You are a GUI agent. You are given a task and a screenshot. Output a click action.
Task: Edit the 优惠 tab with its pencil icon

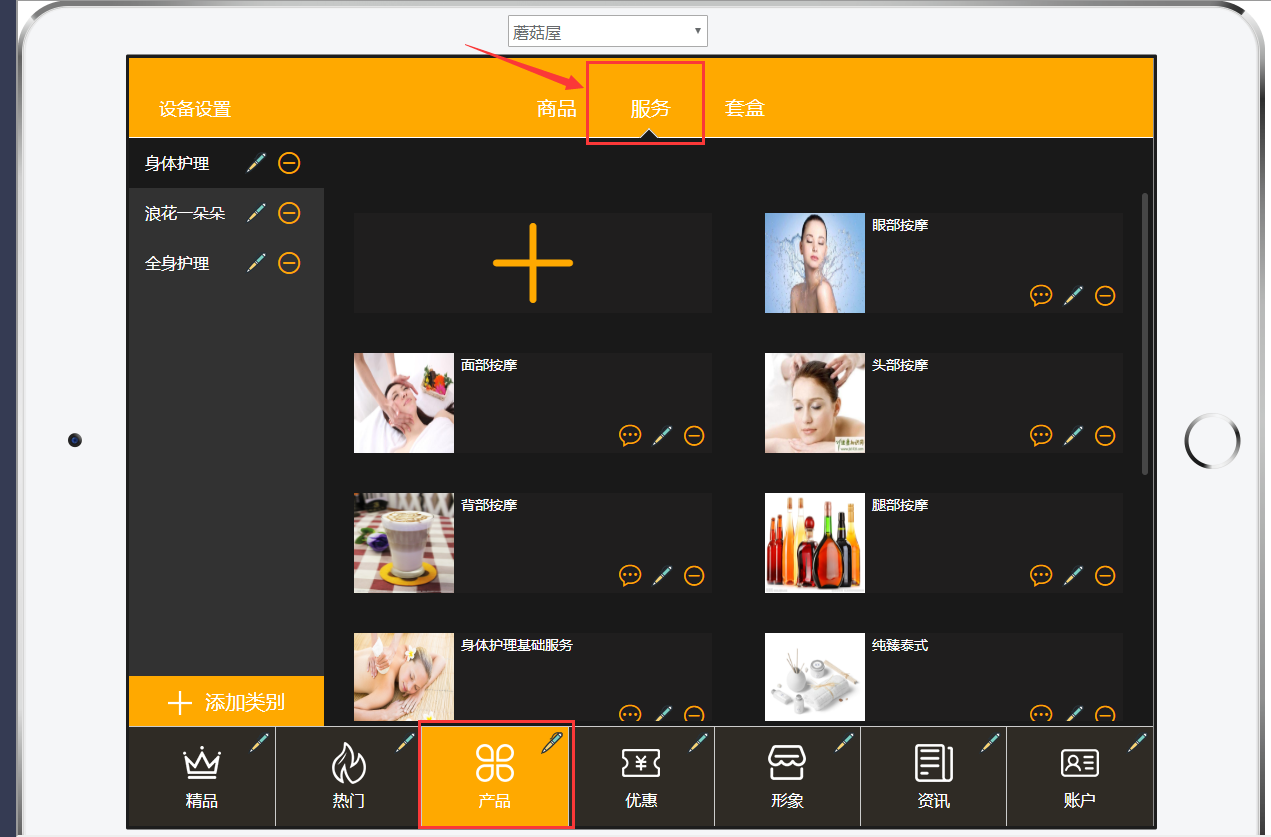pyautogui.click(x=698, y=742)
